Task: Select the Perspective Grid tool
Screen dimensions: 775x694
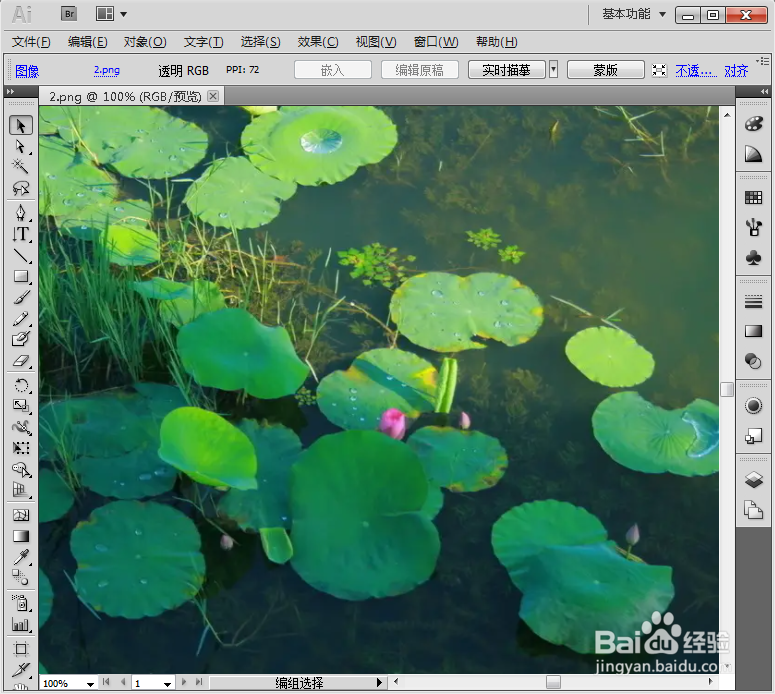Action: click(20, 490)
